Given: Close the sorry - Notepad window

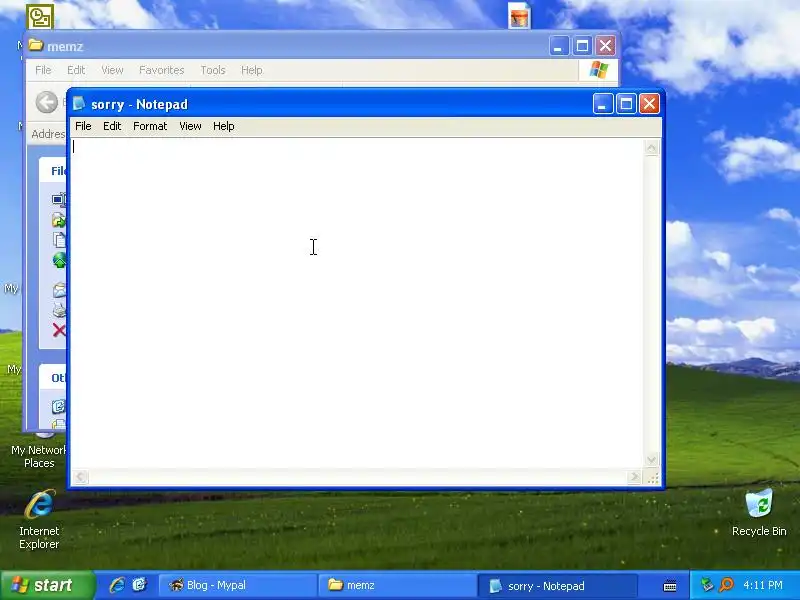Looking at the screenshot, I should pyautogui.click(x=649, y=104).
